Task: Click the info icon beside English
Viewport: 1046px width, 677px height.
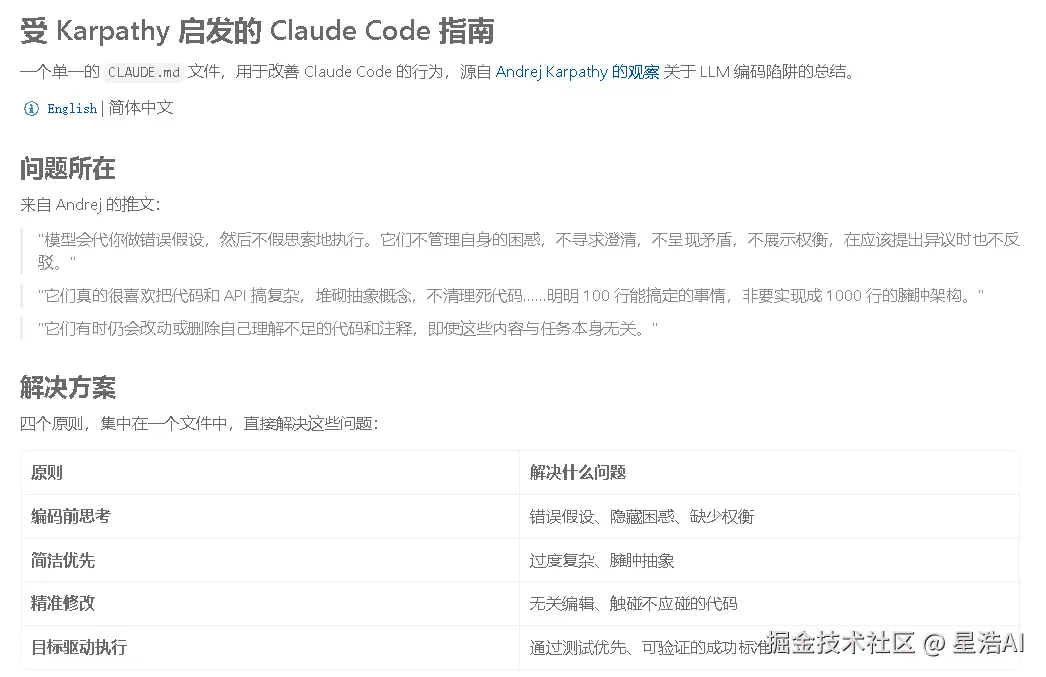Action: click(x=31, y=109)
